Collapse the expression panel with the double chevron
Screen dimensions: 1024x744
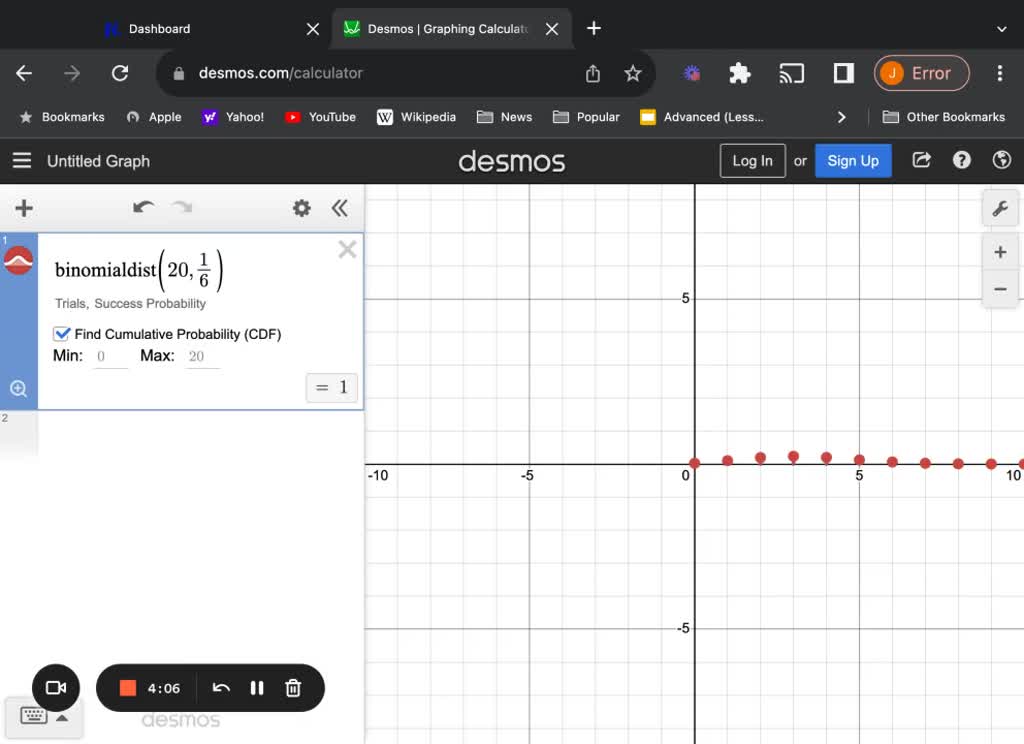pyautogui.click(x=340, y=208)
